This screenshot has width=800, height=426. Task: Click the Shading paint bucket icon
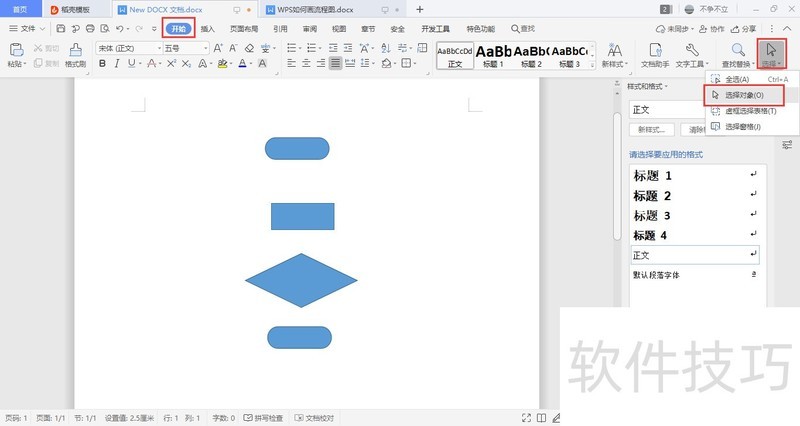click(x=386, y=63)
